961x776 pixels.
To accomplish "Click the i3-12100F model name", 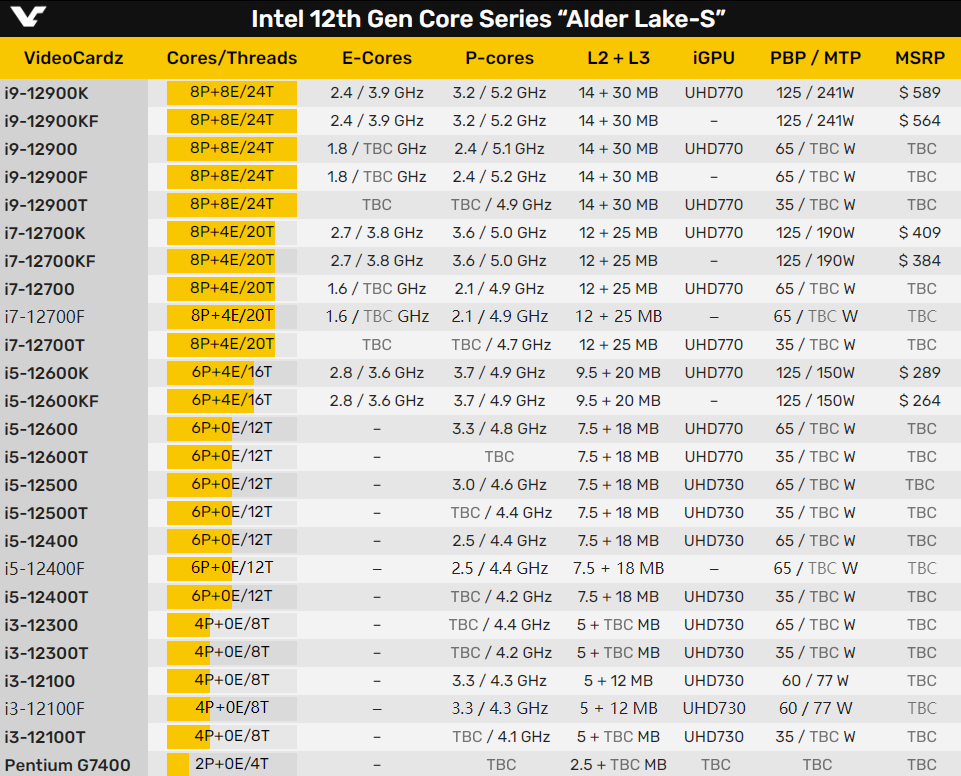I will click(x=45, y=709).
